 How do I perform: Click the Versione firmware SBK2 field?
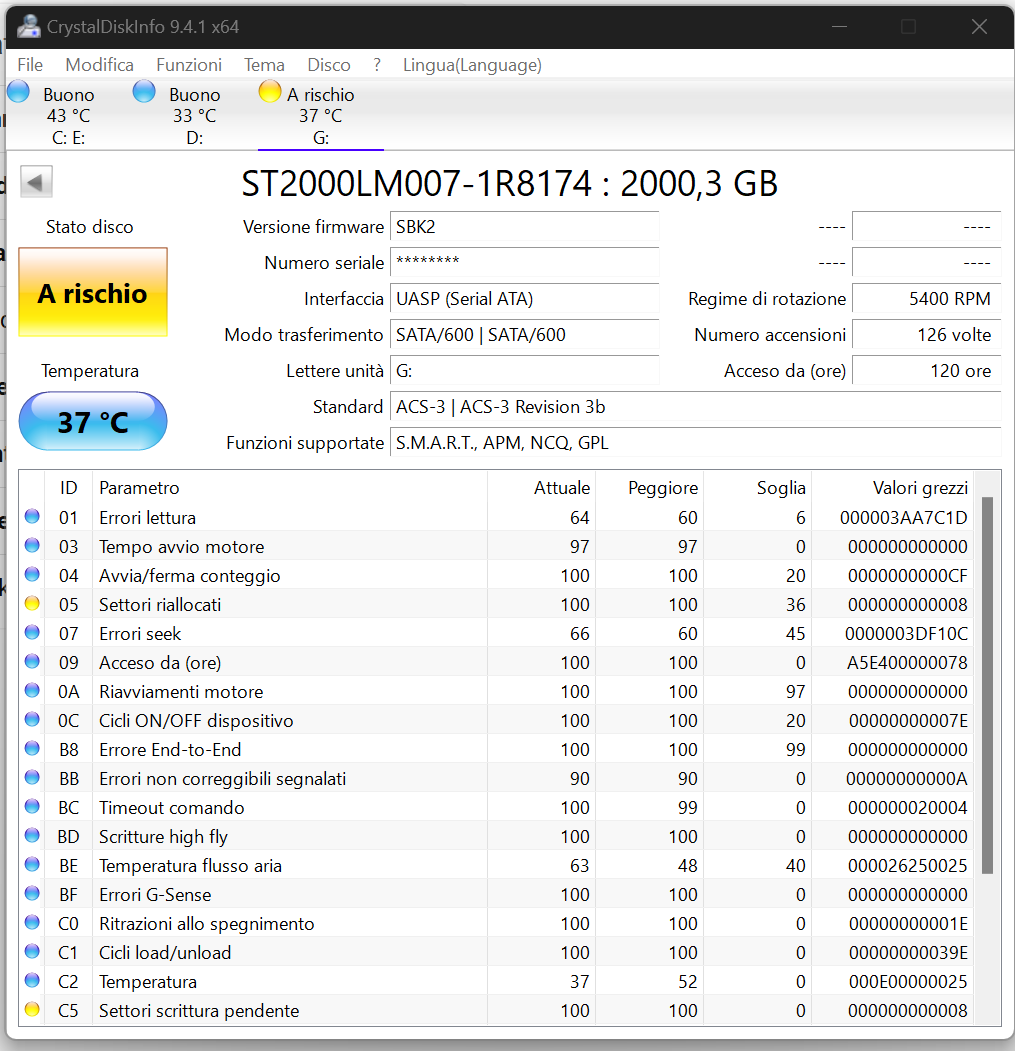[525, 227]
